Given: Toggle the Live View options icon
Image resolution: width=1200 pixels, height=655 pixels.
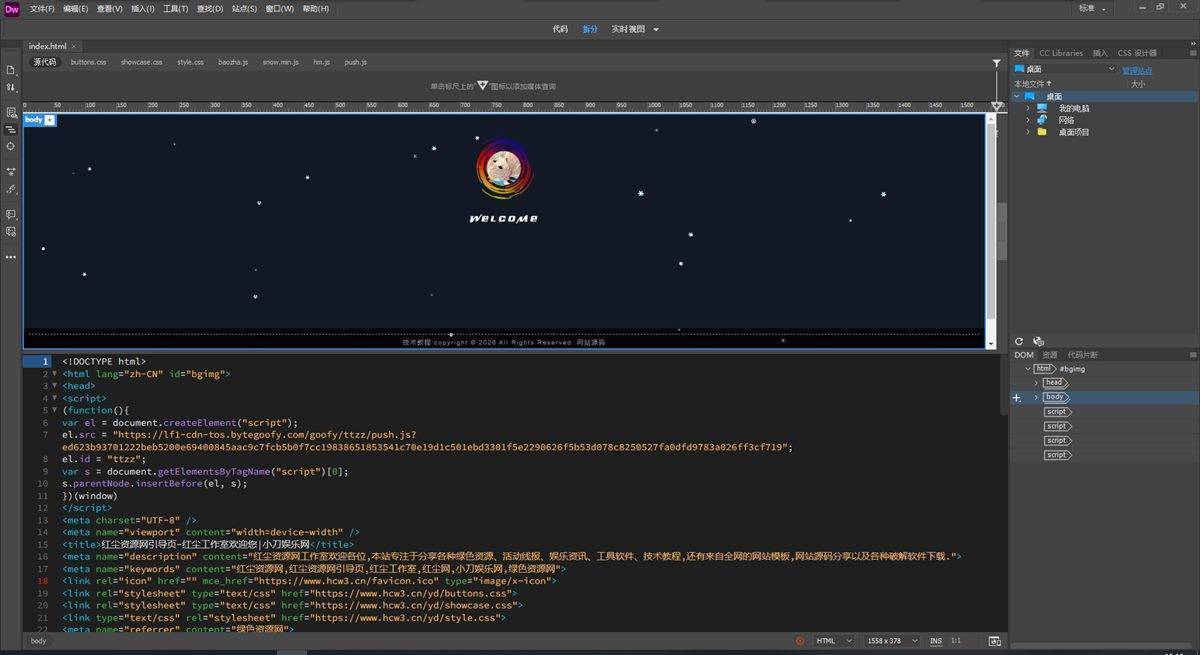Looking at the screenshot, I should (x=11, y=113).
